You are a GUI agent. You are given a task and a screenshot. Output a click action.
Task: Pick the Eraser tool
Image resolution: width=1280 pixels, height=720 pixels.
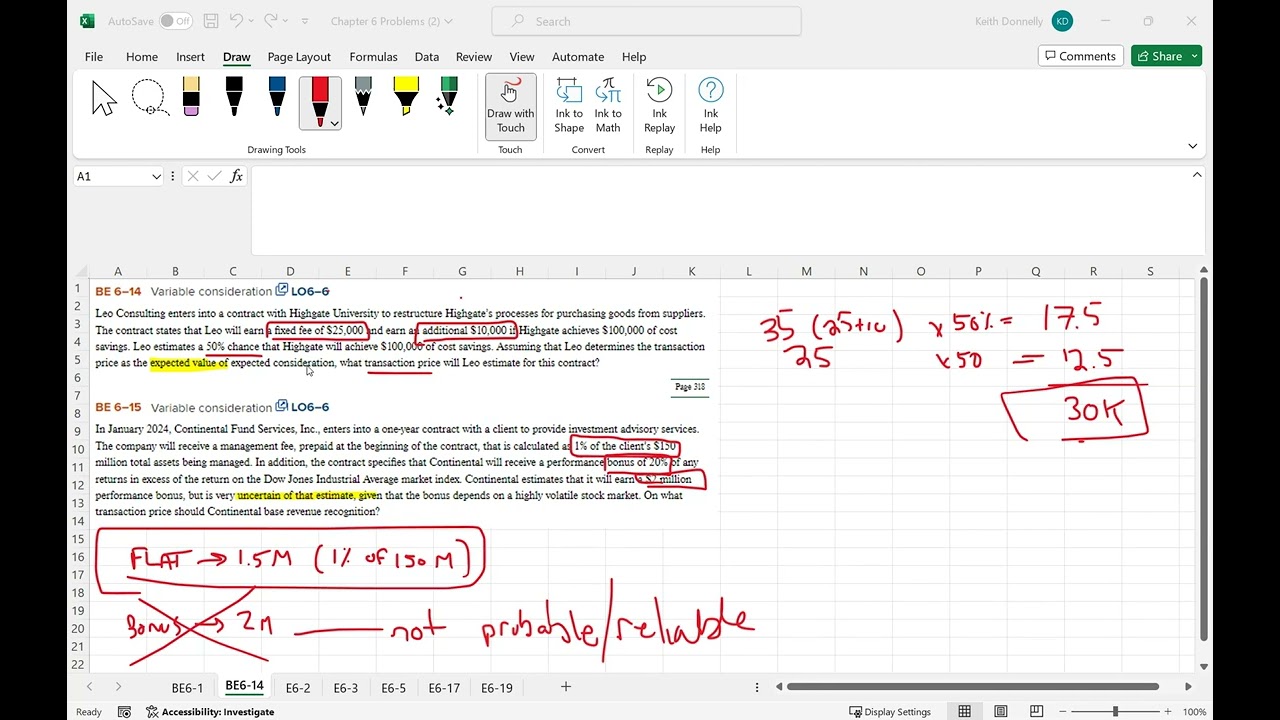[x=191, y=98]
